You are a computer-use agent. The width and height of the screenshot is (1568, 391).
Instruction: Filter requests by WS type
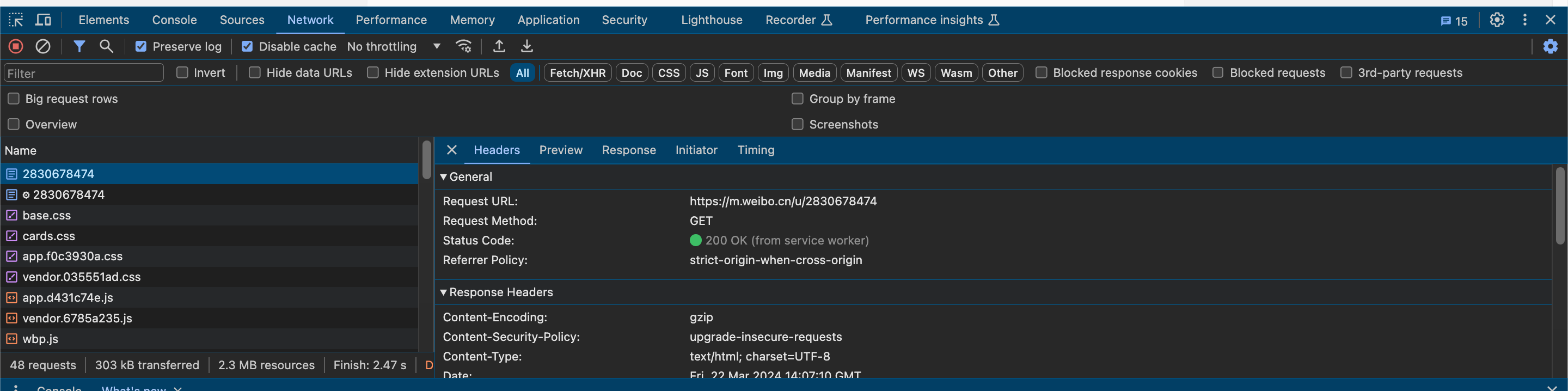coord(915,73)
